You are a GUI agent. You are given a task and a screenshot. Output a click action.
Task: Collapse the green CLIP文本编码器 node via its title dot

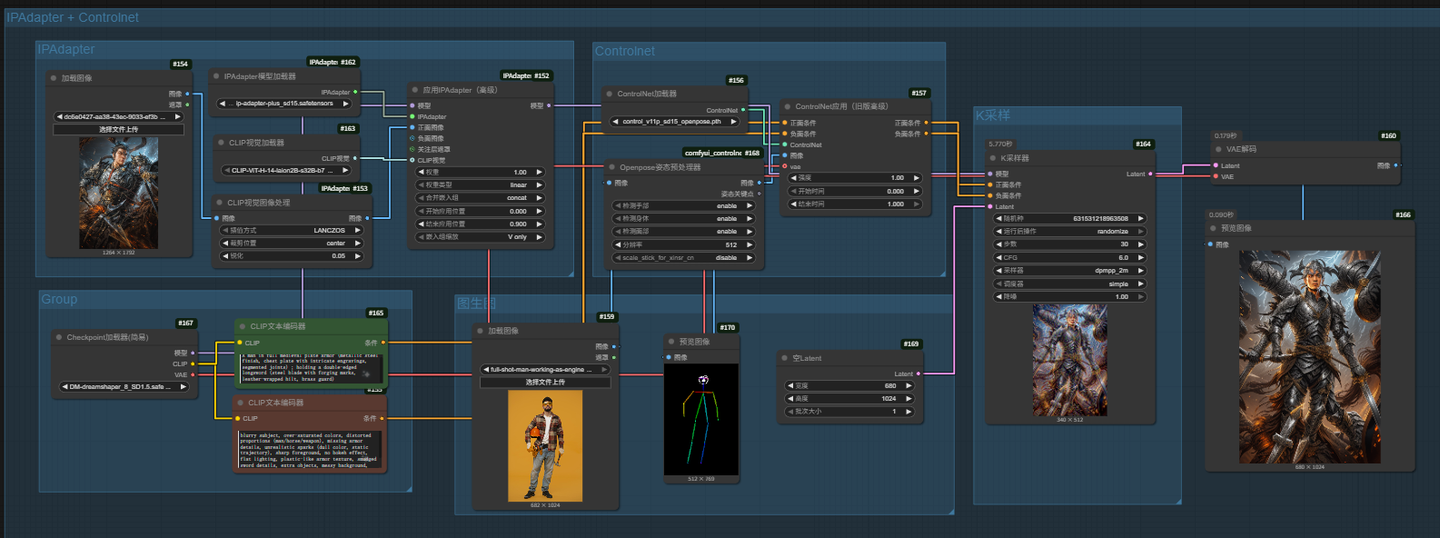pos(241,326)
